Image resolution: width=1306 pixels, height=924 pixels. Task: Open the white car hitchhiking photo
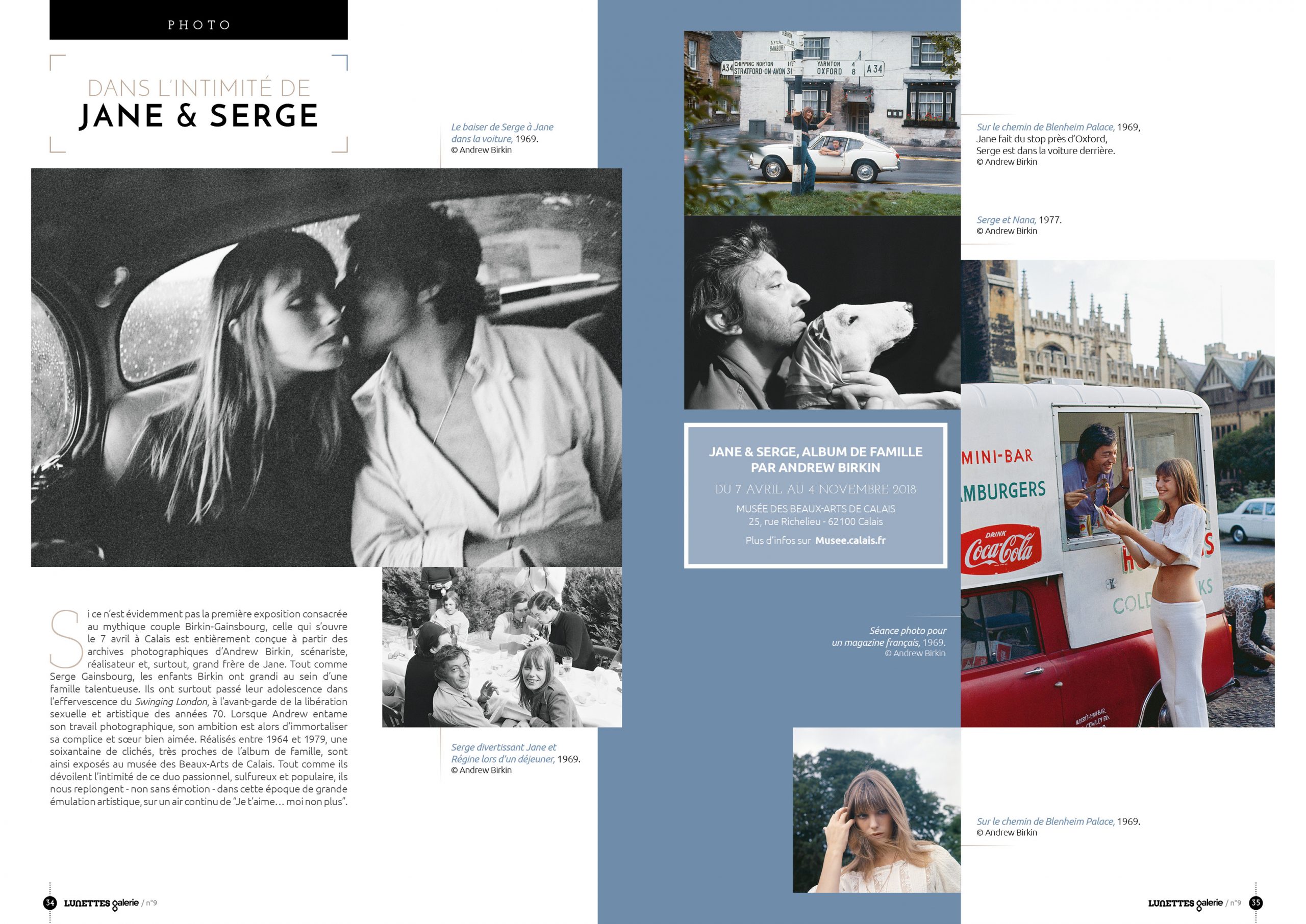[x=822, y=123]
